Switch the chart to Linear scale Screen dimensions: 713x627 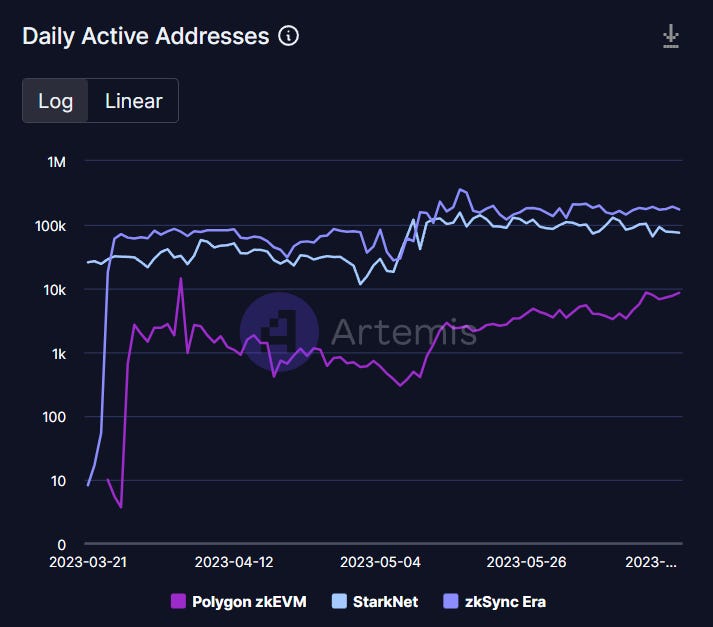(134, 100)
